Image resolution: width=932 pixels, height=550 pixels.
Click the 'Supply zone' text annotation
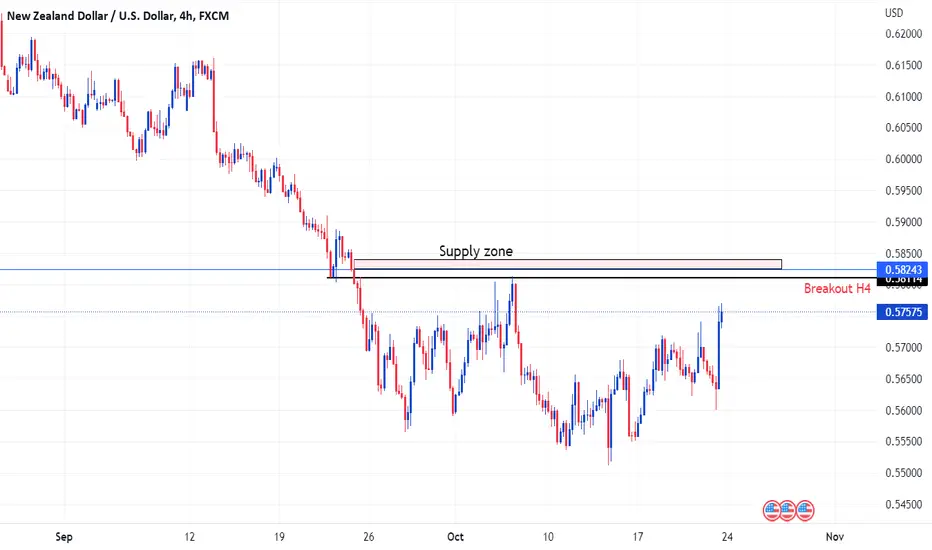point(476,251)
